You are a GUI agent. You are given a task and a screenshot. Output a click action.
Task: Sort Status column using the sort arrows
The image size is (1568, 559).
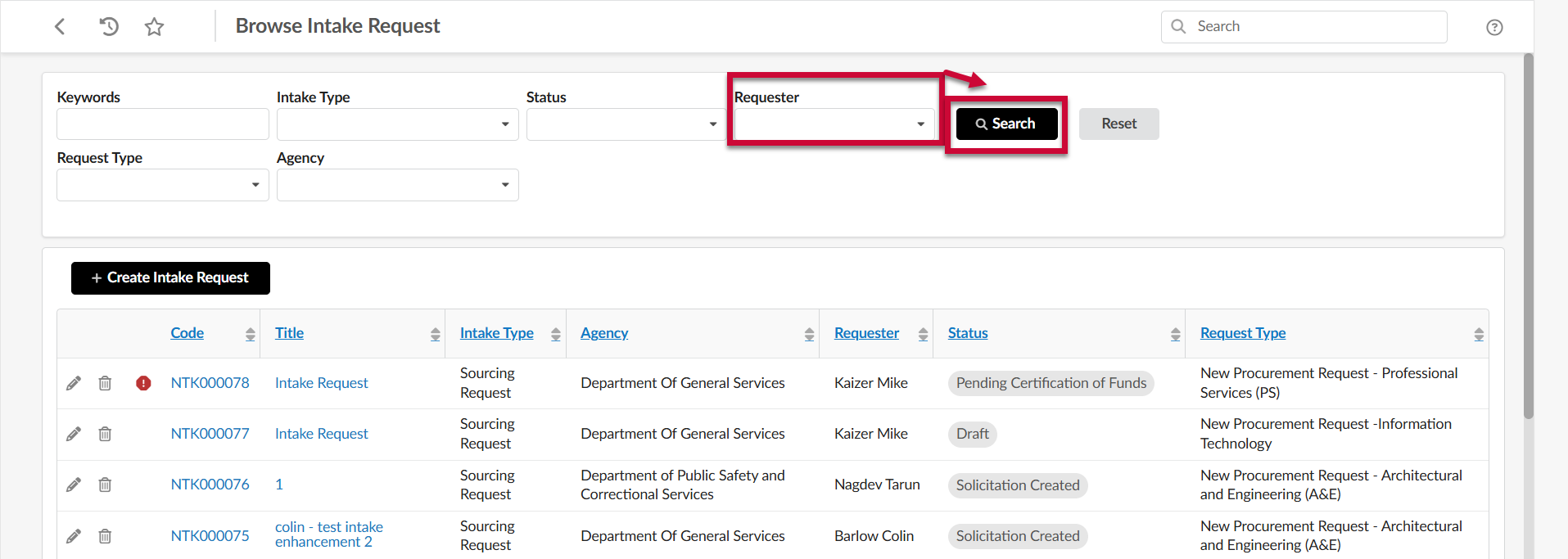[x=1175, y=334]
